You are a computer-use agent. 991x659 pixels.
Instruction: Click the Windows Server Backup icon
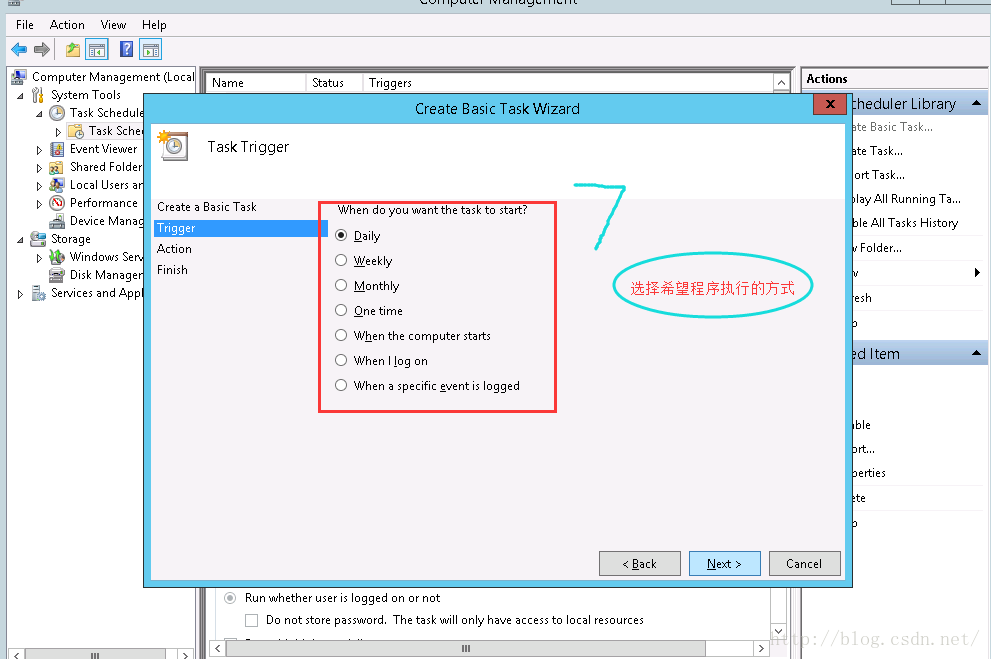click(57, 257)
